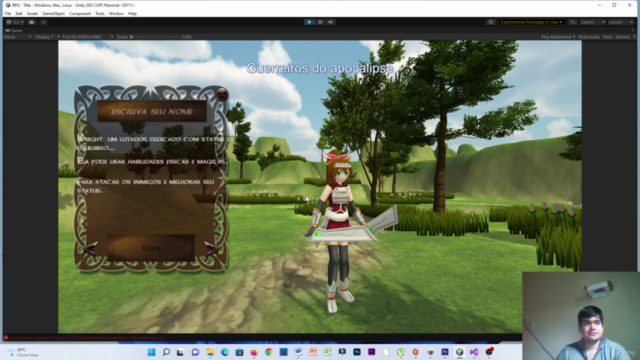Toggle Gizmos in Game view

coord(622,37)
